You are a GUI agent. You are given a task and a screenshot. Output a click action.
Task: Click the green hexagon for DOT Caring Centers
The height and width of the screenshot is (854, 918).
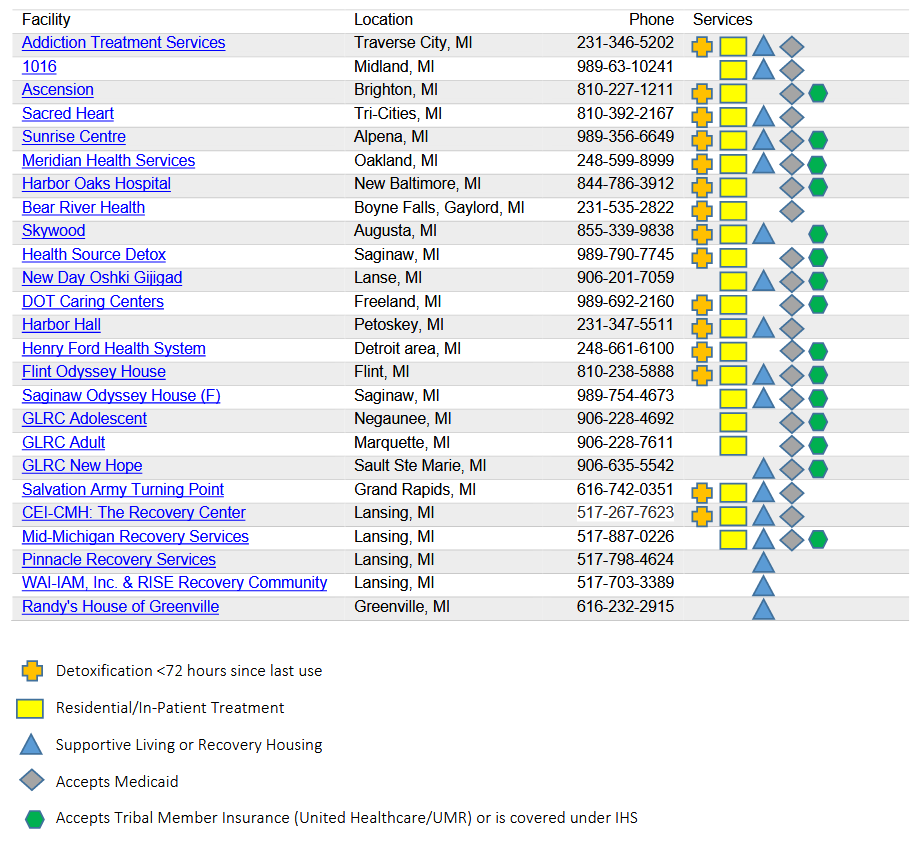818,304
